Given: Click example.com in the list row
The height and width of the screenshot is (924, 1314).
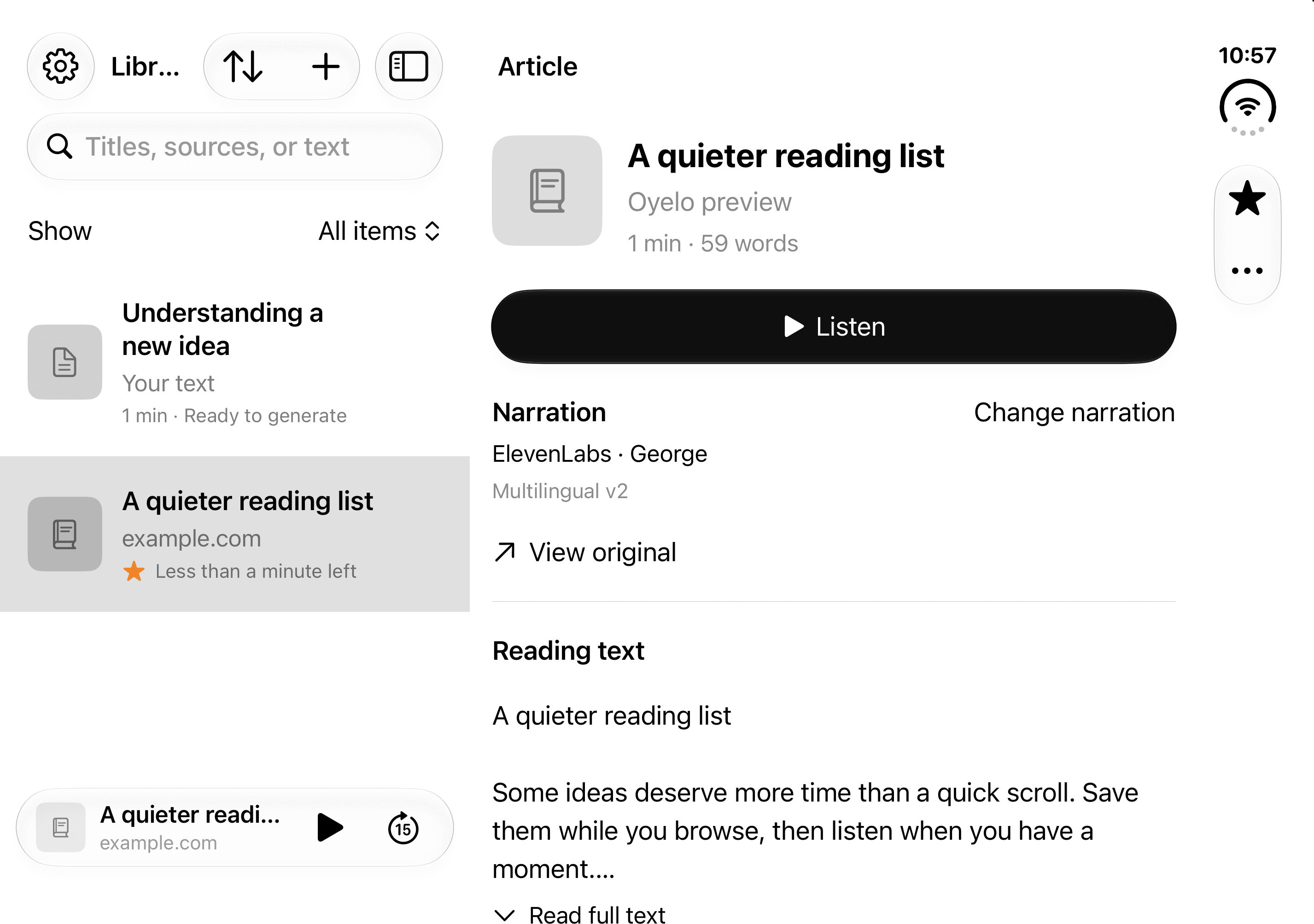Looking at the screenshot, I should point(191,538).
